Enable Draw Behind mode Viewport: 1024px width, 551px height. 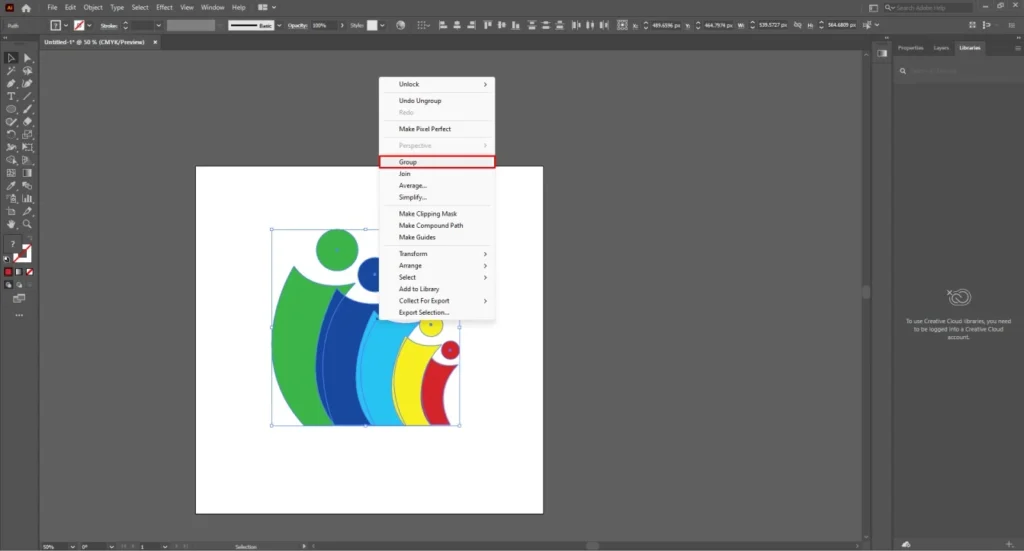tap(19, 285)
